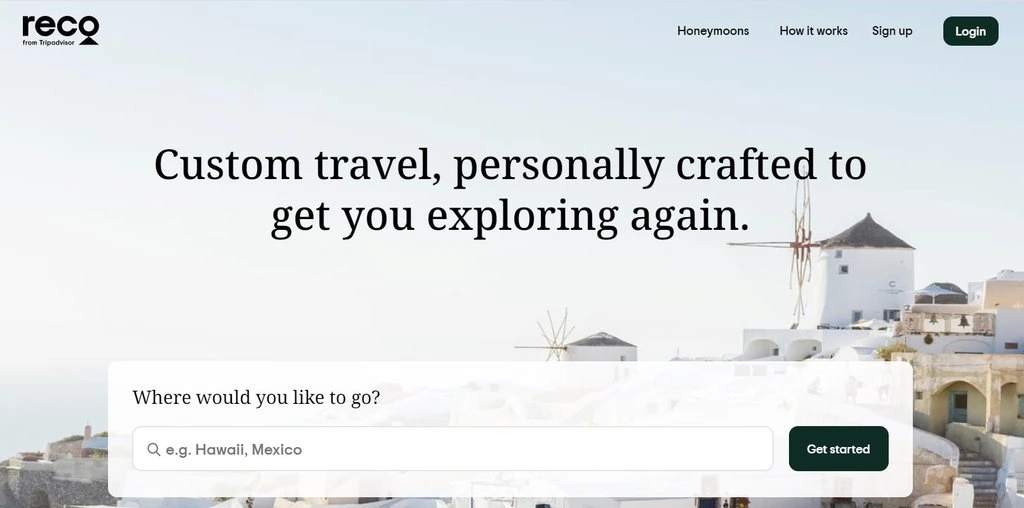The width and height of the screenshot is (1024, 508).
Task: Click the reco logo wordmark
Action: click(x=60, y=27)
